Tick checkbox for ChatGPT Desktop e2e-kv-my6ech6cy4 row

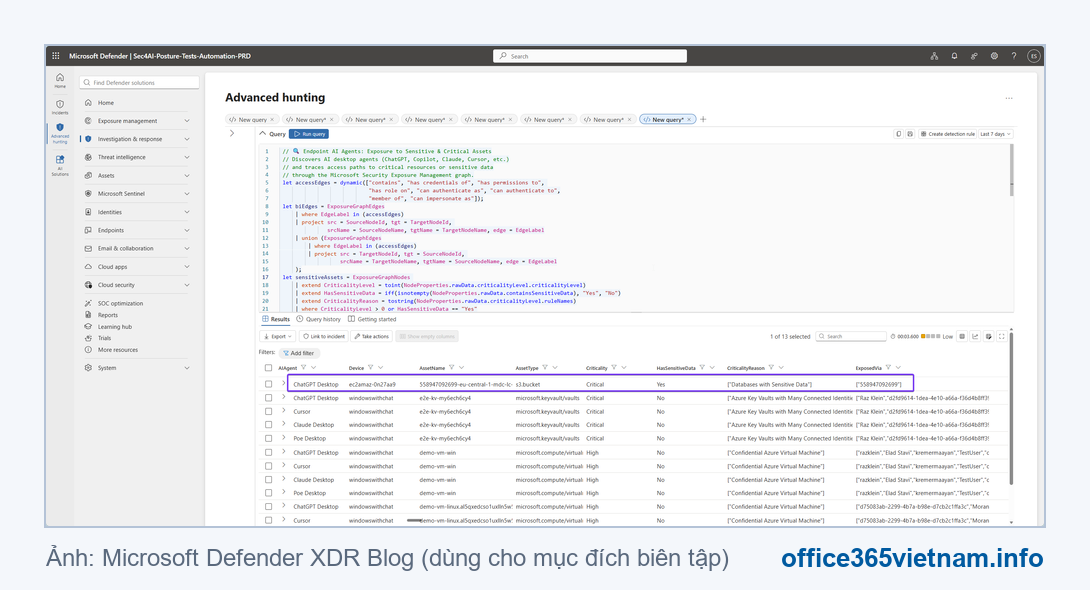[268, 398]
